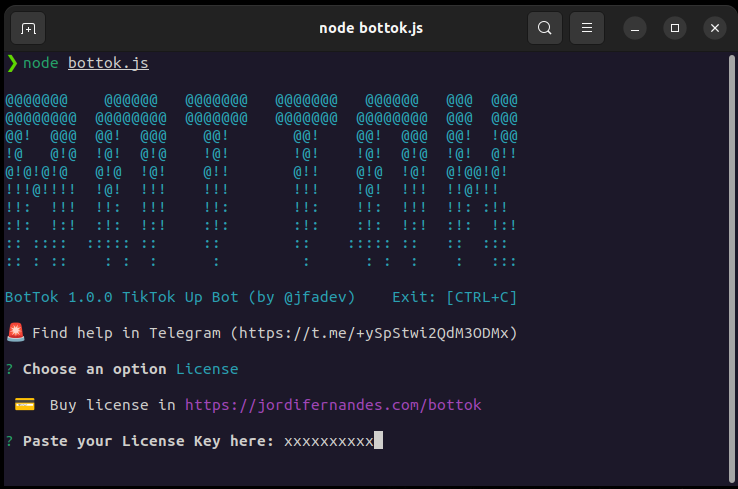This screenshot has width=738, height=489.
Task: Click the license key input
Action: 333,441
